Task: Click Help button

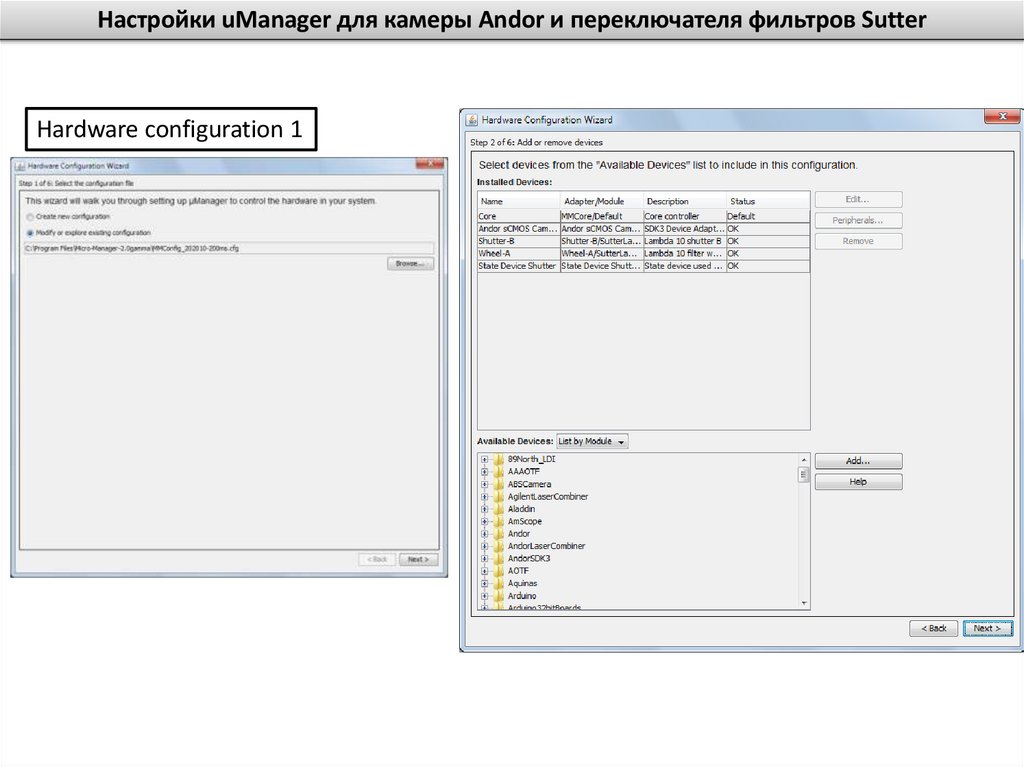Action: (x=858, y=482)
